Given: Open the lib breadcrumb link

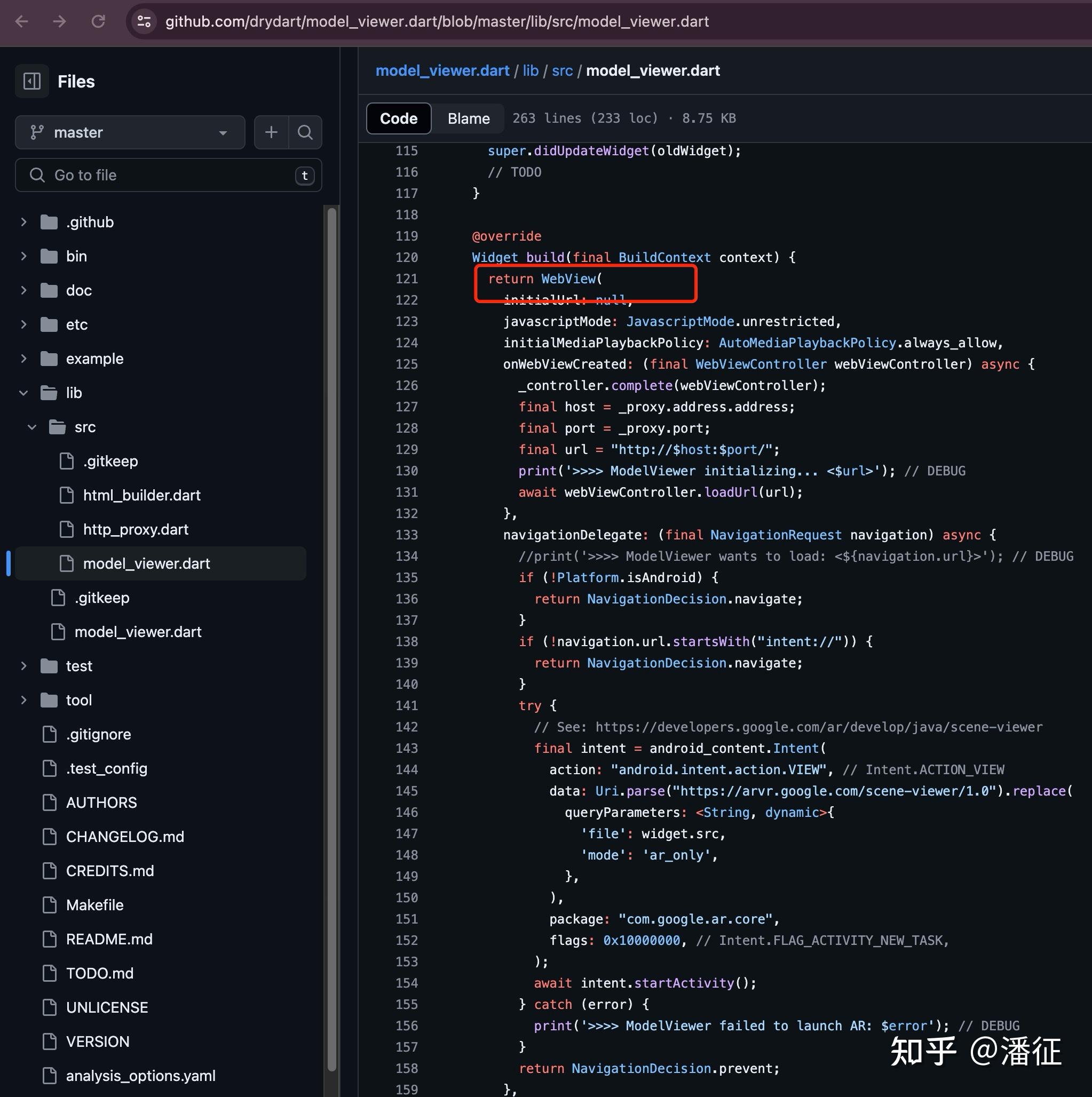Looking at the screenshot, I should tap(531, 71).
